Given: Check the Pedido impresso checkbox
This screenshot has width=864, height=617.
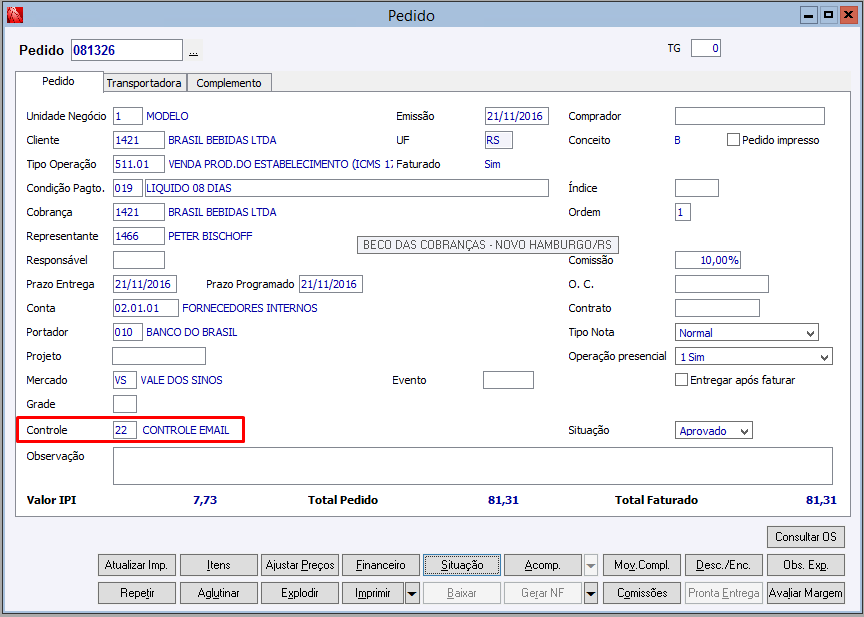Looking at the screenshot, I should coord(733,140).
